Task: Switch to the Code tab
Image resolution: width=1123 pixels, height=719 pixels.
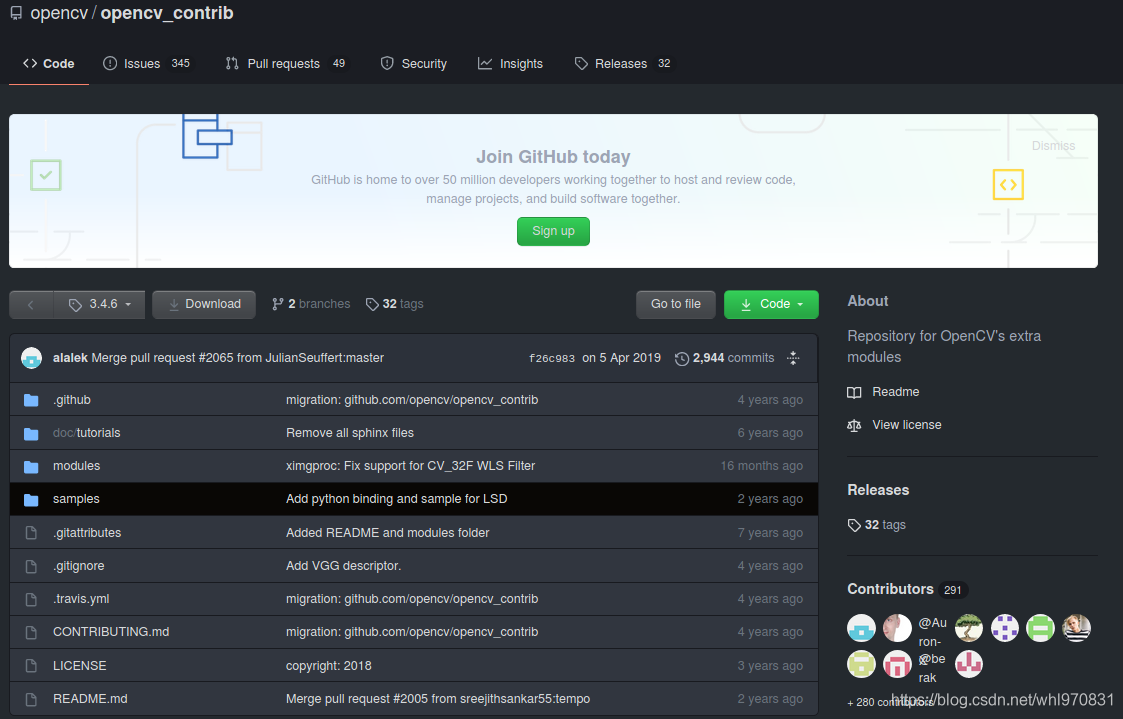Action: coord(49,64)
